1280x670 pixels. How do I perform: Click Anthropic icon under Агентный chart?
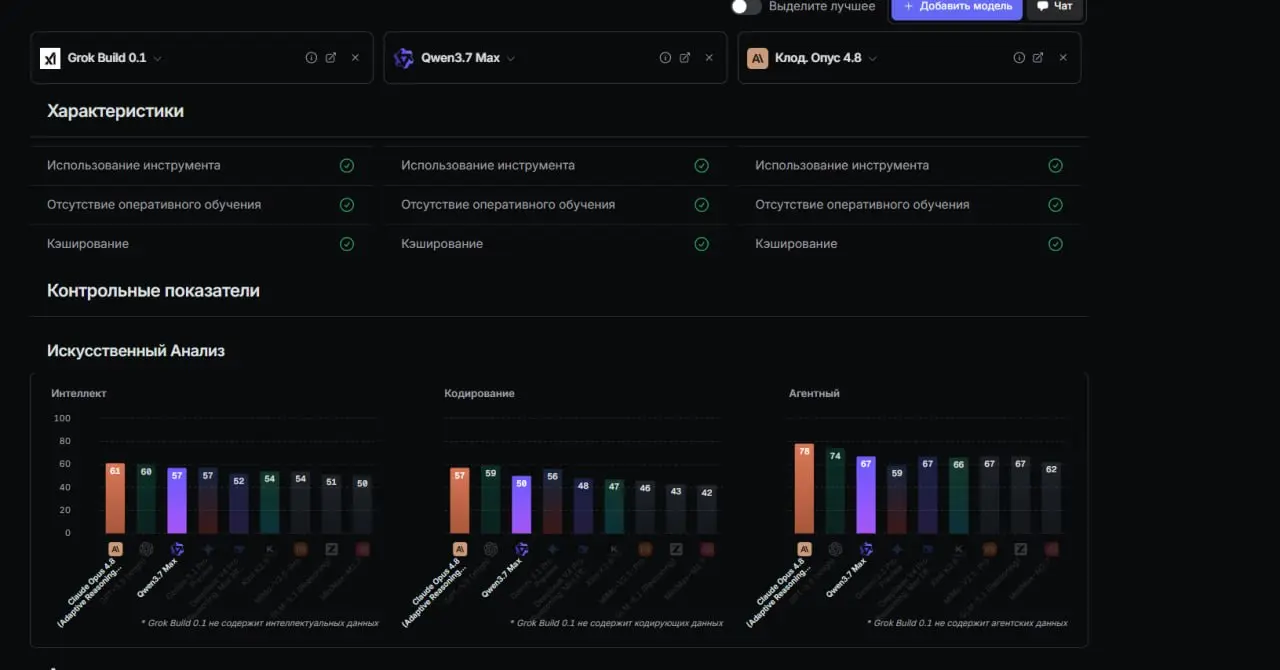804,549
